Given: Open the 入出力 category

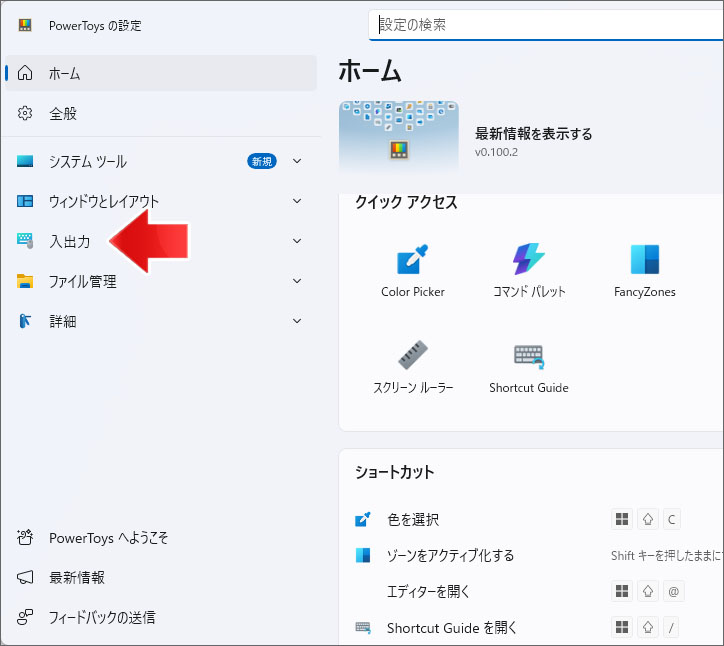Looking at the screenshot, I should (x=161, y=241).
